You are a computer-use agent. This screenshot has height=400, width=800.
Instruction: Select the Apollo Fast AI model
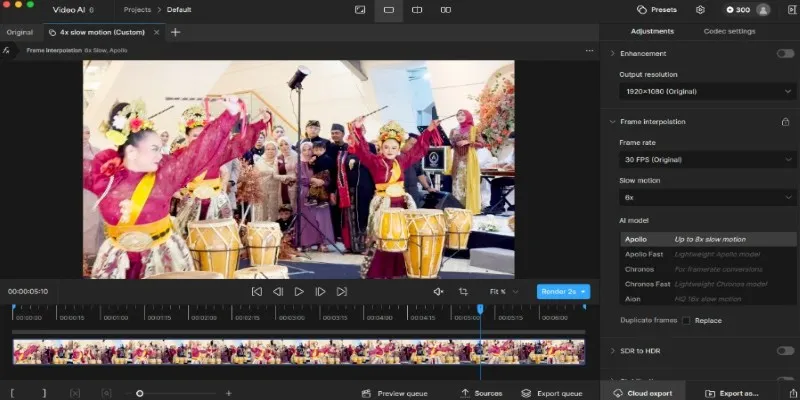pyautogui.click(x=708, y=254)
